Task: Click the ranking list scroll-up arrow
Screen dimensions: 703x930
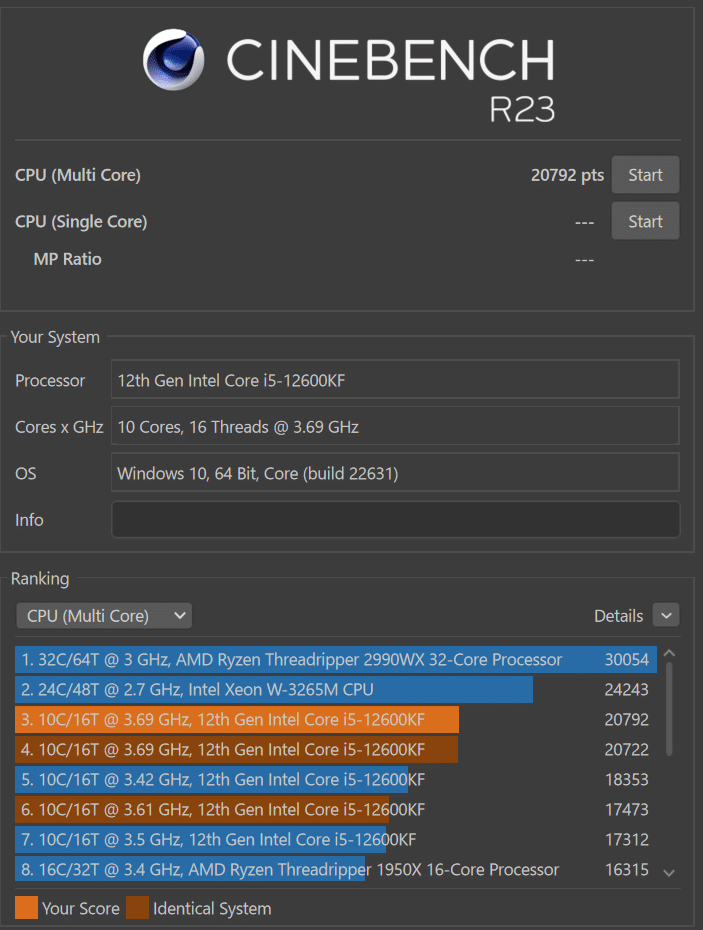Action: (x=669, y=654)
